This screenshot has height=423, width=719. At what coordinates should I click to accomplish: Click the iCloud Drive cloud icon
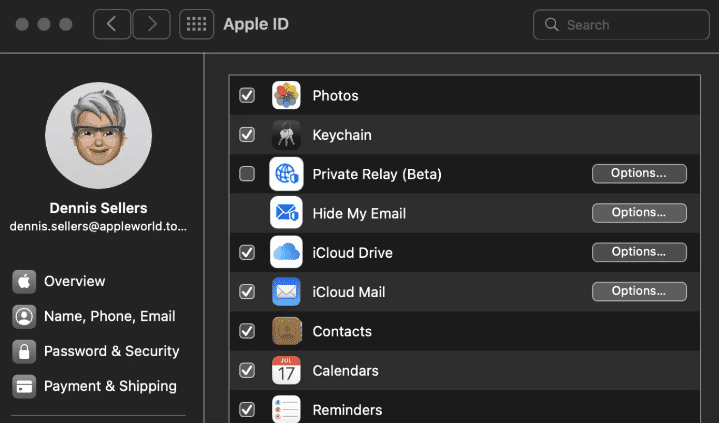(286, 252)
